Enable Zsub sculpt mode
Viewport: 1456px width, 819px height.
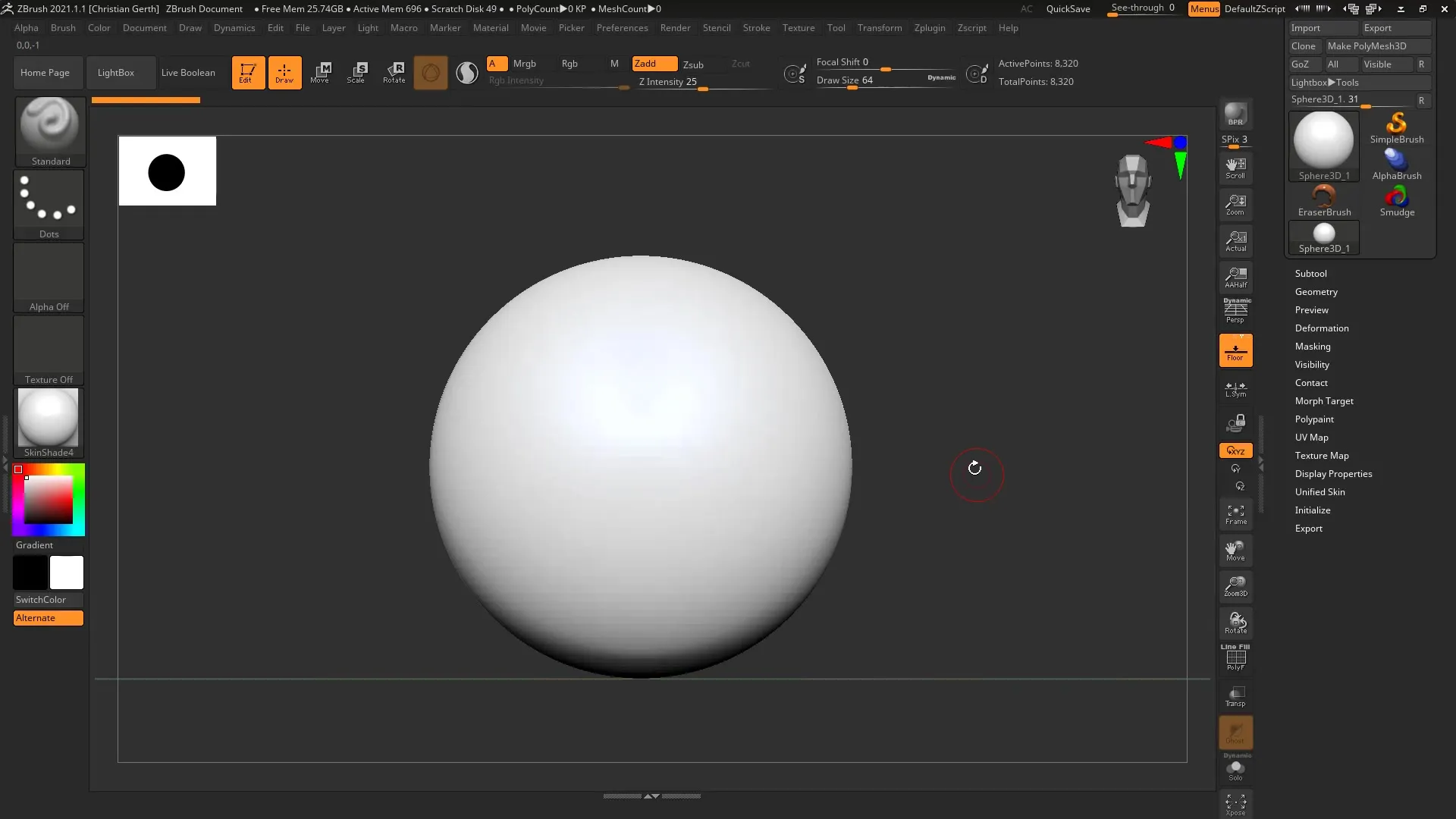[x=693, y=64]
